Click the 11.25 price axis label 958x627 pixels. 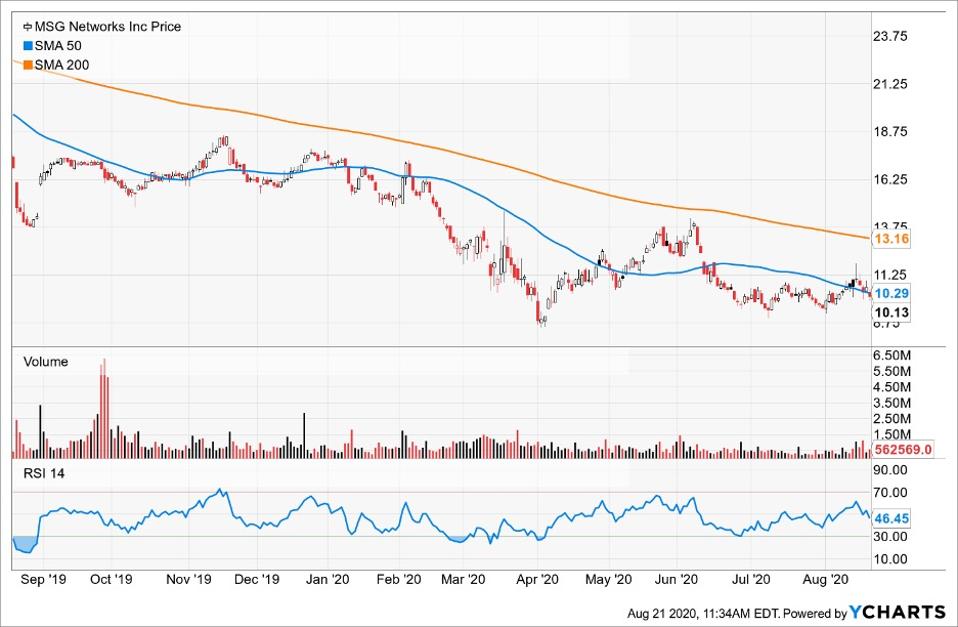(x=891, y=274)
